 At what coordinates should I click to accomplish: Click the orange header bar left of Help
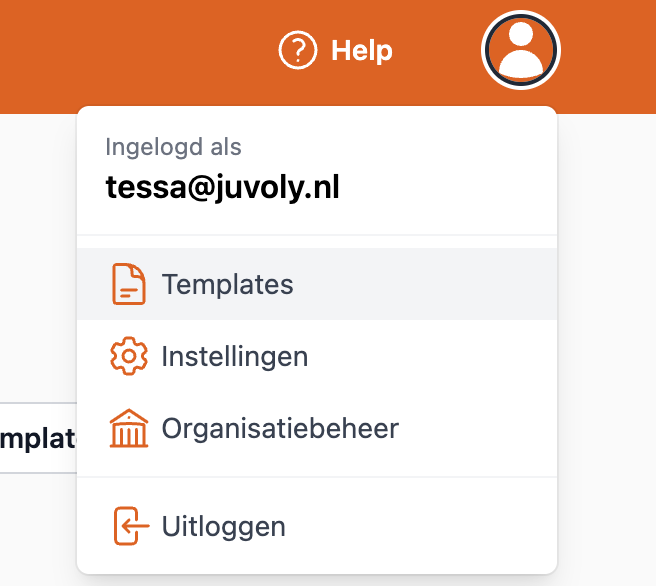pyautogui.click(x=130, y=50)
